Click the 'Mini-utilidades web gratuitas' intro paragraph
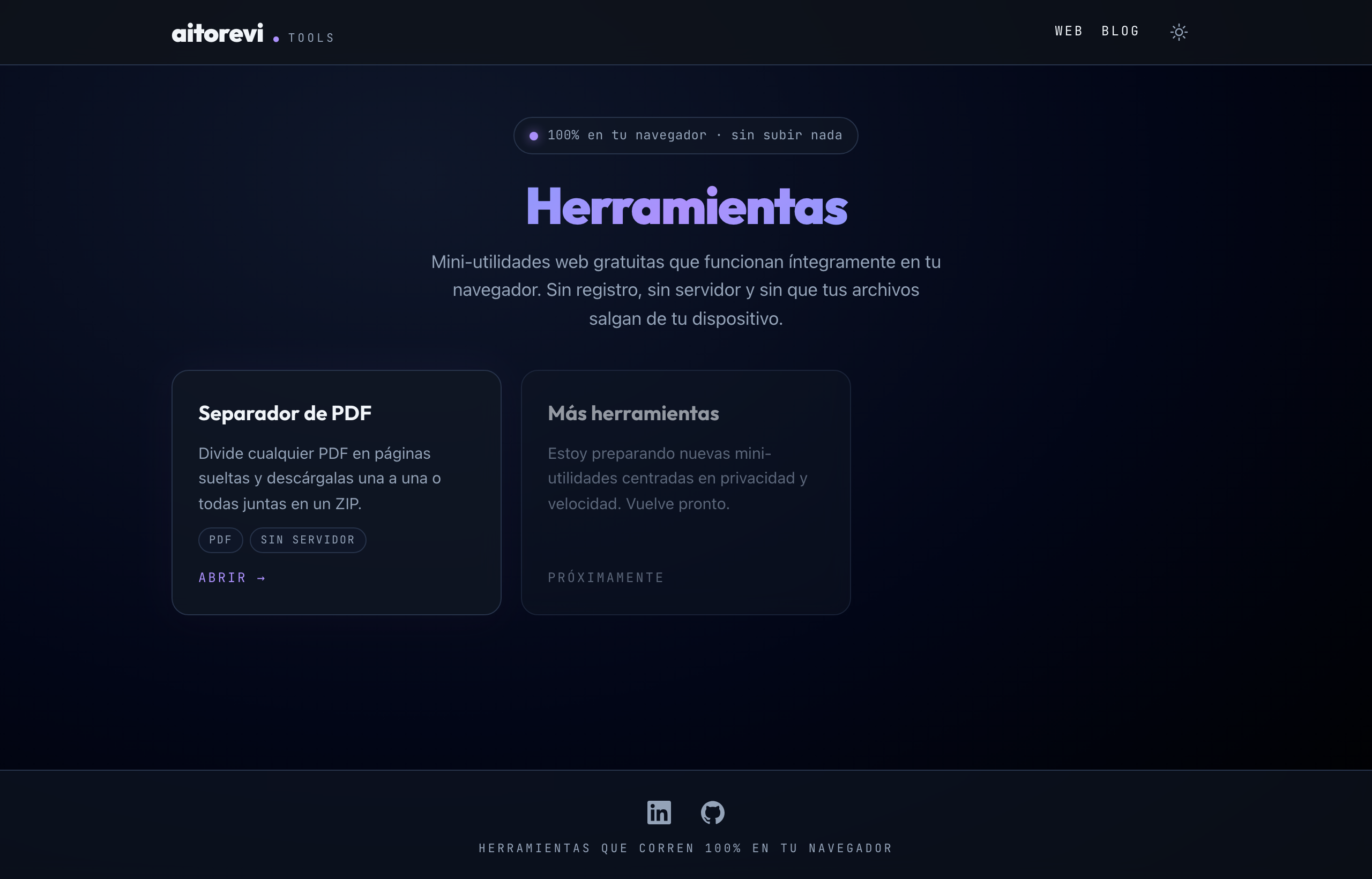 [x=685, y=290]
